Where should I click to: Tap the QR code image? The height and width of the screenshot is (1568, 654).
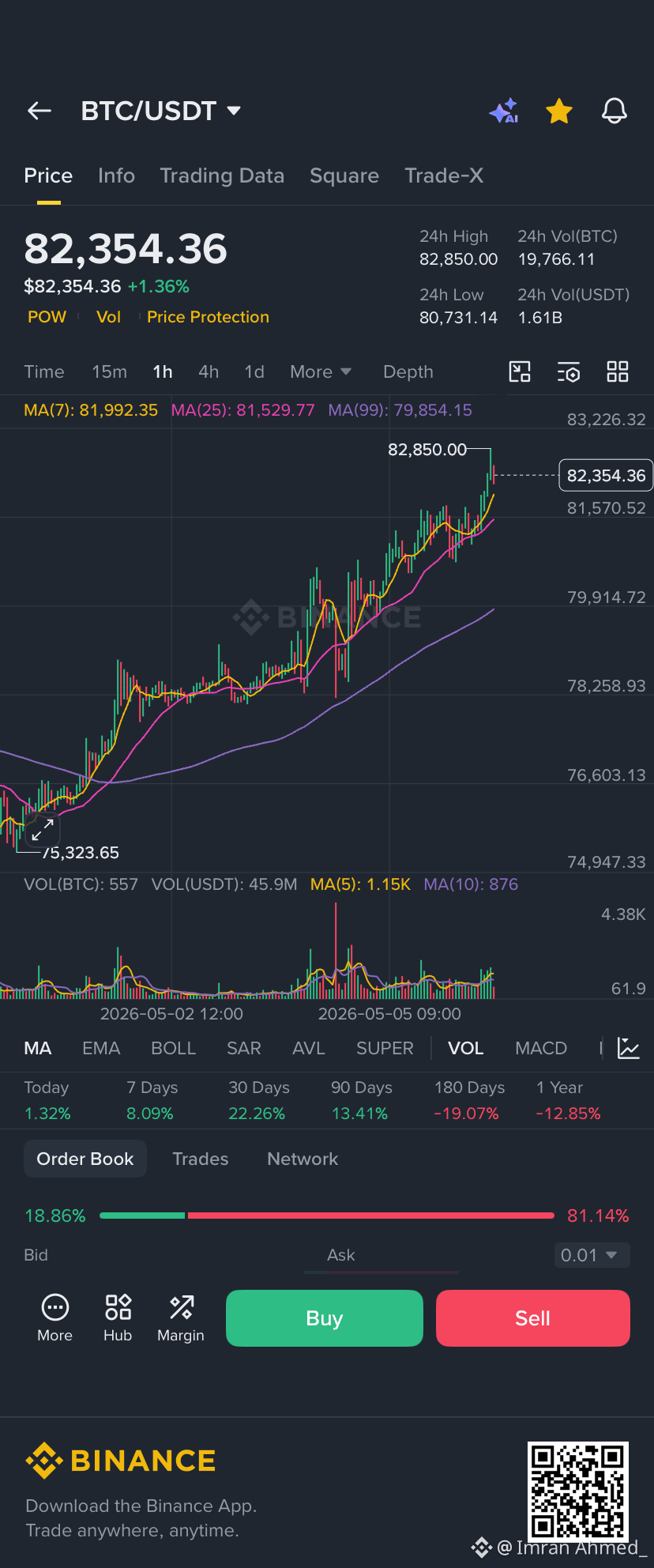coord(578,1491)
